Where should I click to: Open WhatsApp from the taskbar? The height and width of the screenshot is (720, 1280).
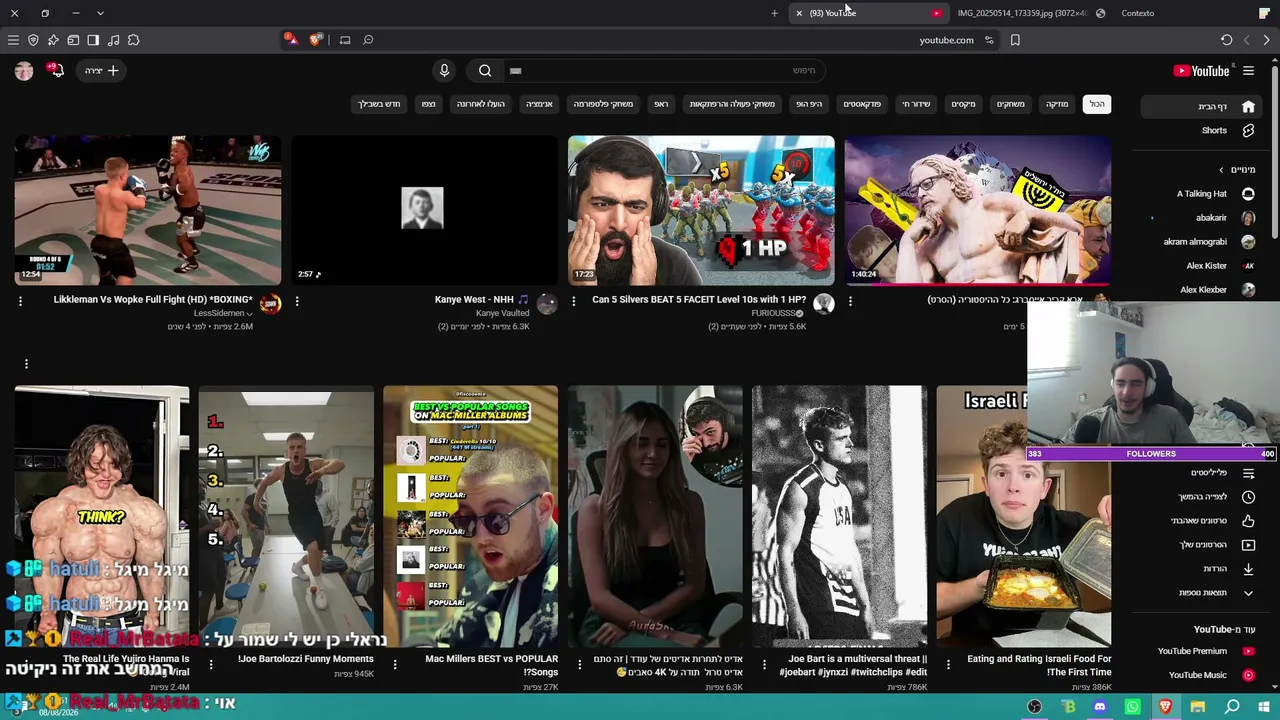(1132, 707)
